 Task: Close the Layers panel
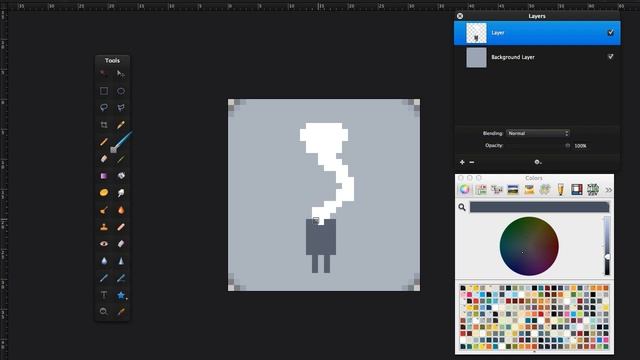point(460,16)
